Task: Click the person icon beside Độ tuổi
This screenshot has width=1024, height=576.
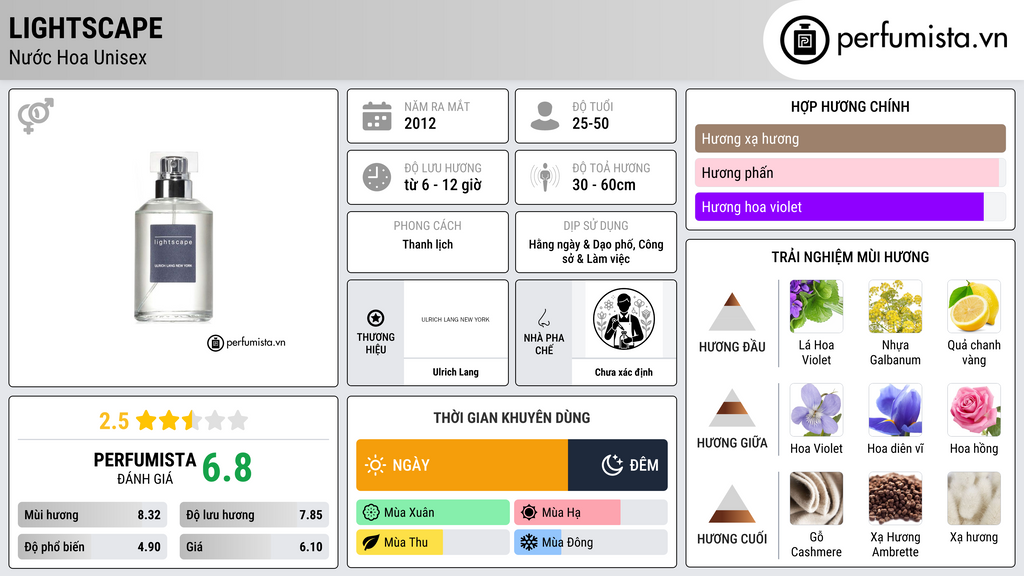Action: point(545,116)
